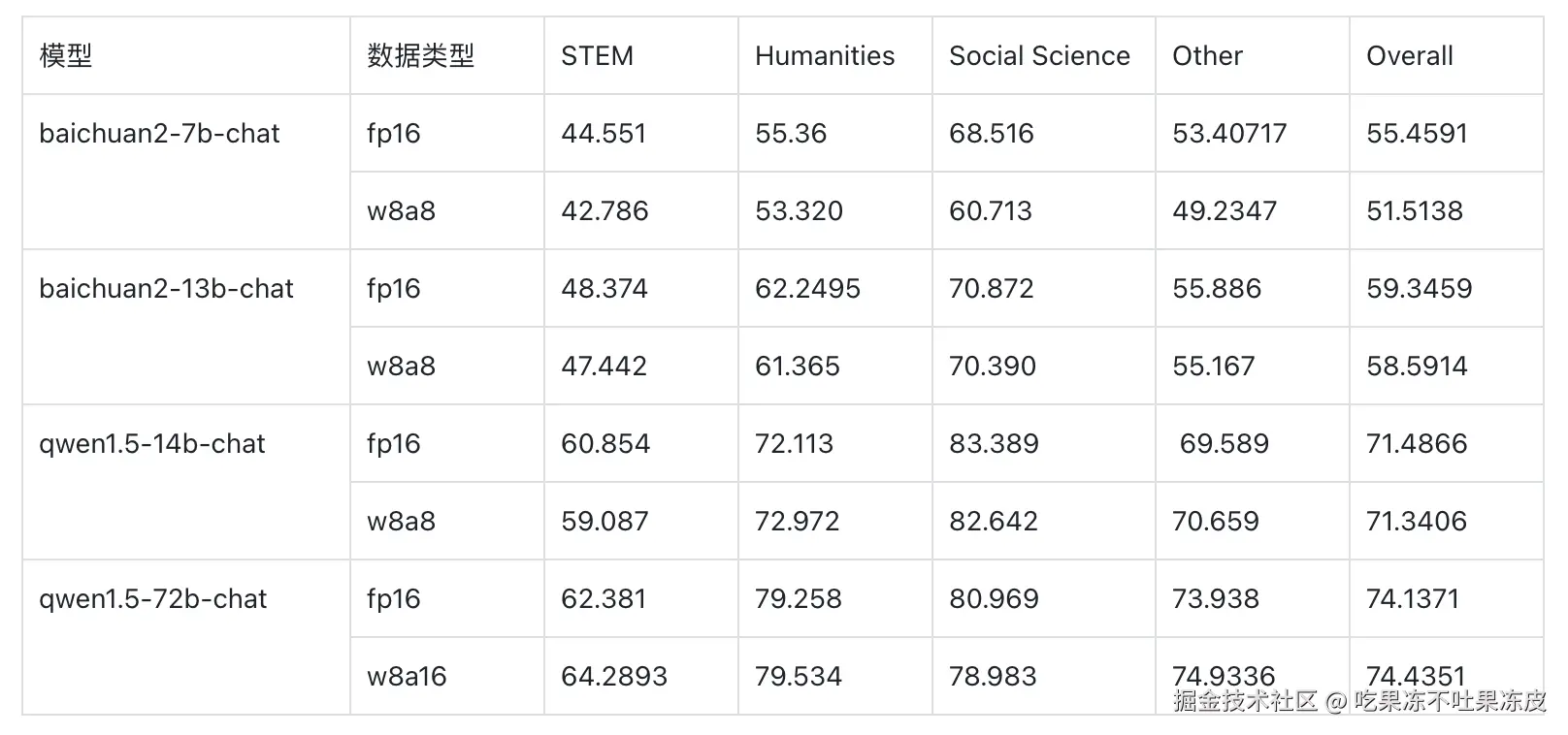Click the Overall column header
The height and width of the screenshot is (735, 1568).
1409,56
